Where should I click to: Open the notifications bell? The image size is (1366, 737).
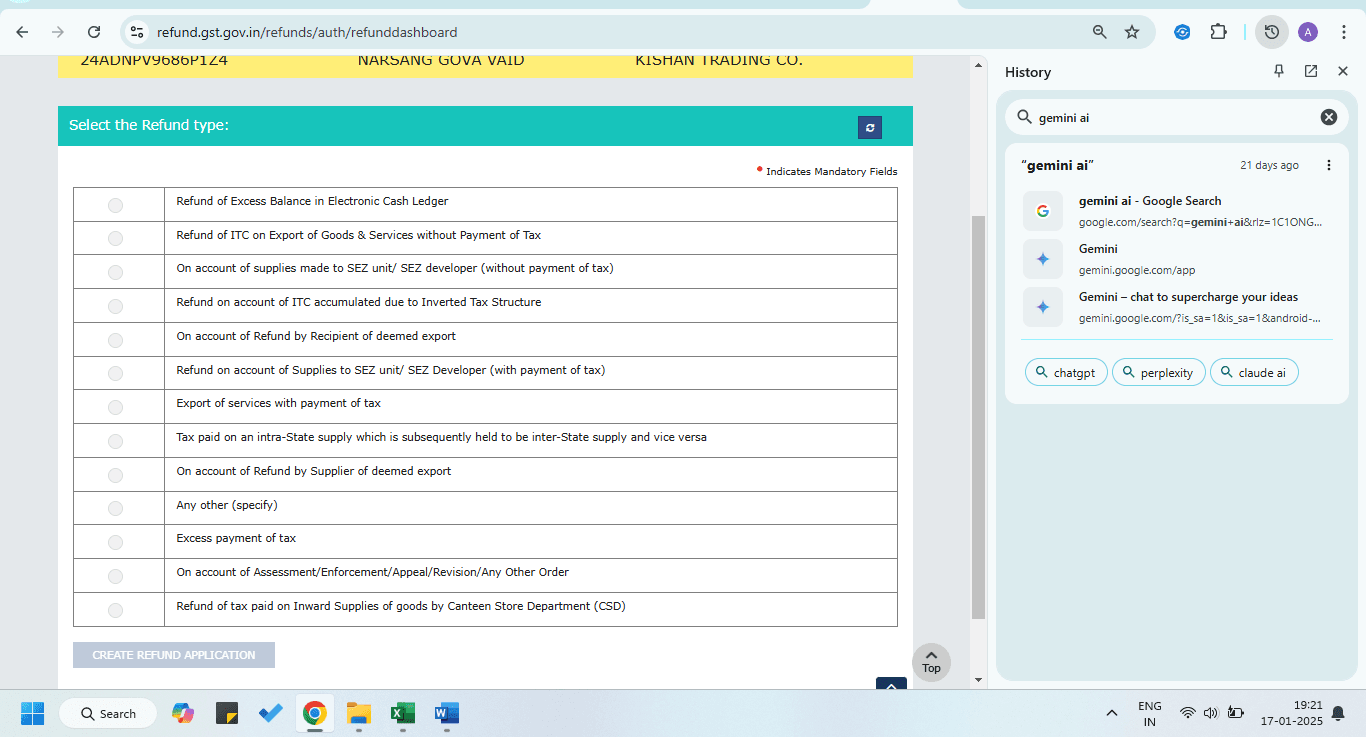(x=1338, y=713)
